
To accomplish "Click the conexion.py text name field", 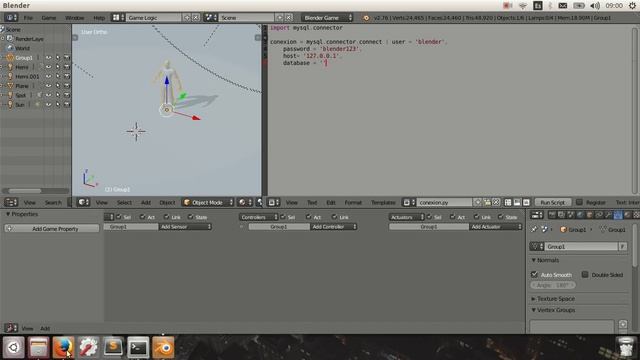I will point(444,202).
